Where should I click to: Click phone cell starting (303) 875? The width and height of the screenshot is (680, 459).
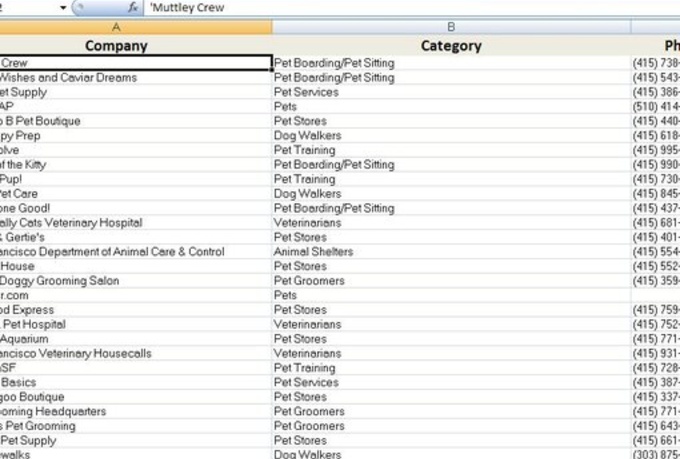656,454
